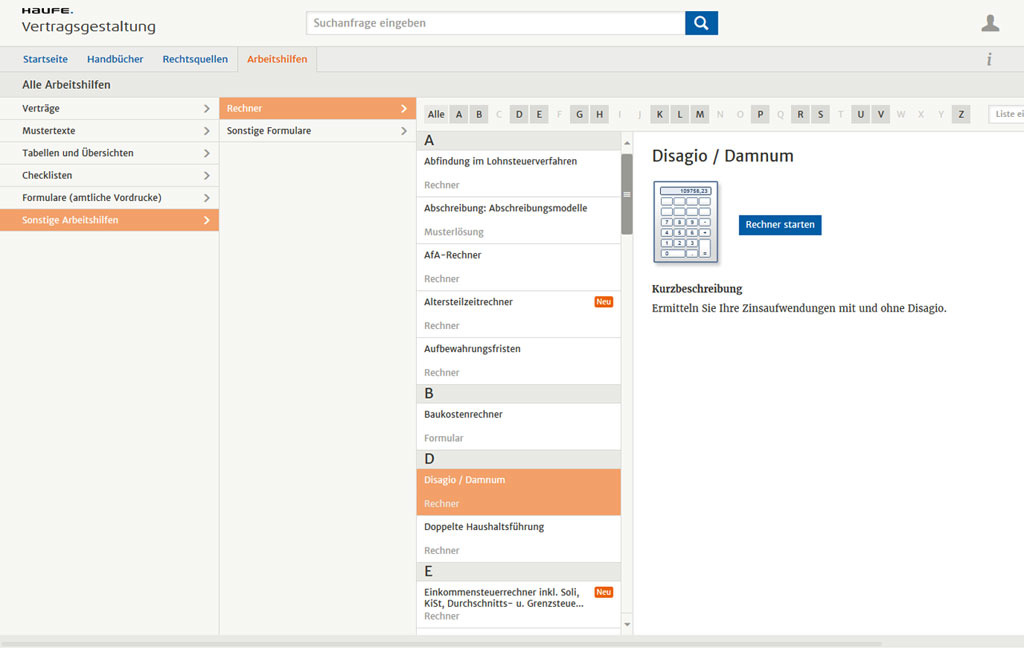Viewport: 1024px width, 670px height.
Task: Expand Formulare (amtliche Vordrucke) category
Action: click(x=109, y=197)
